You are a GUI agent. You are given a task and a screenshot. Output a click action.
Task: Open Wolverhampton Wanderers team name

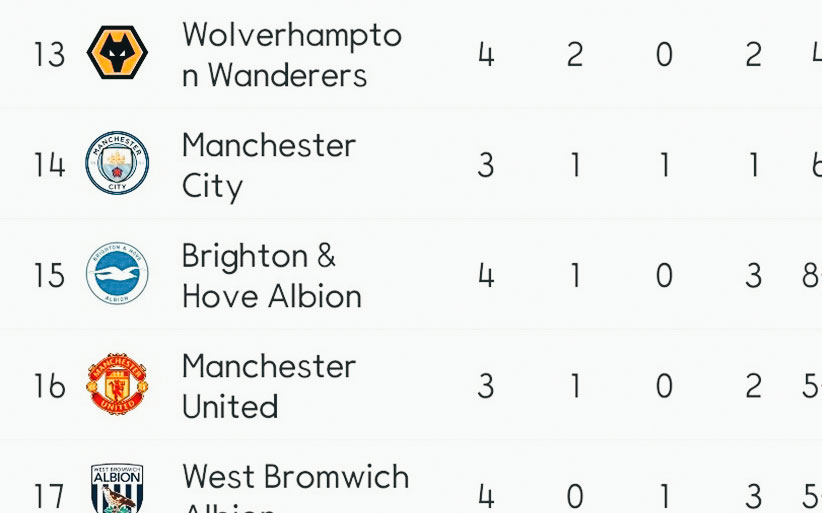[x=291, y=55]
